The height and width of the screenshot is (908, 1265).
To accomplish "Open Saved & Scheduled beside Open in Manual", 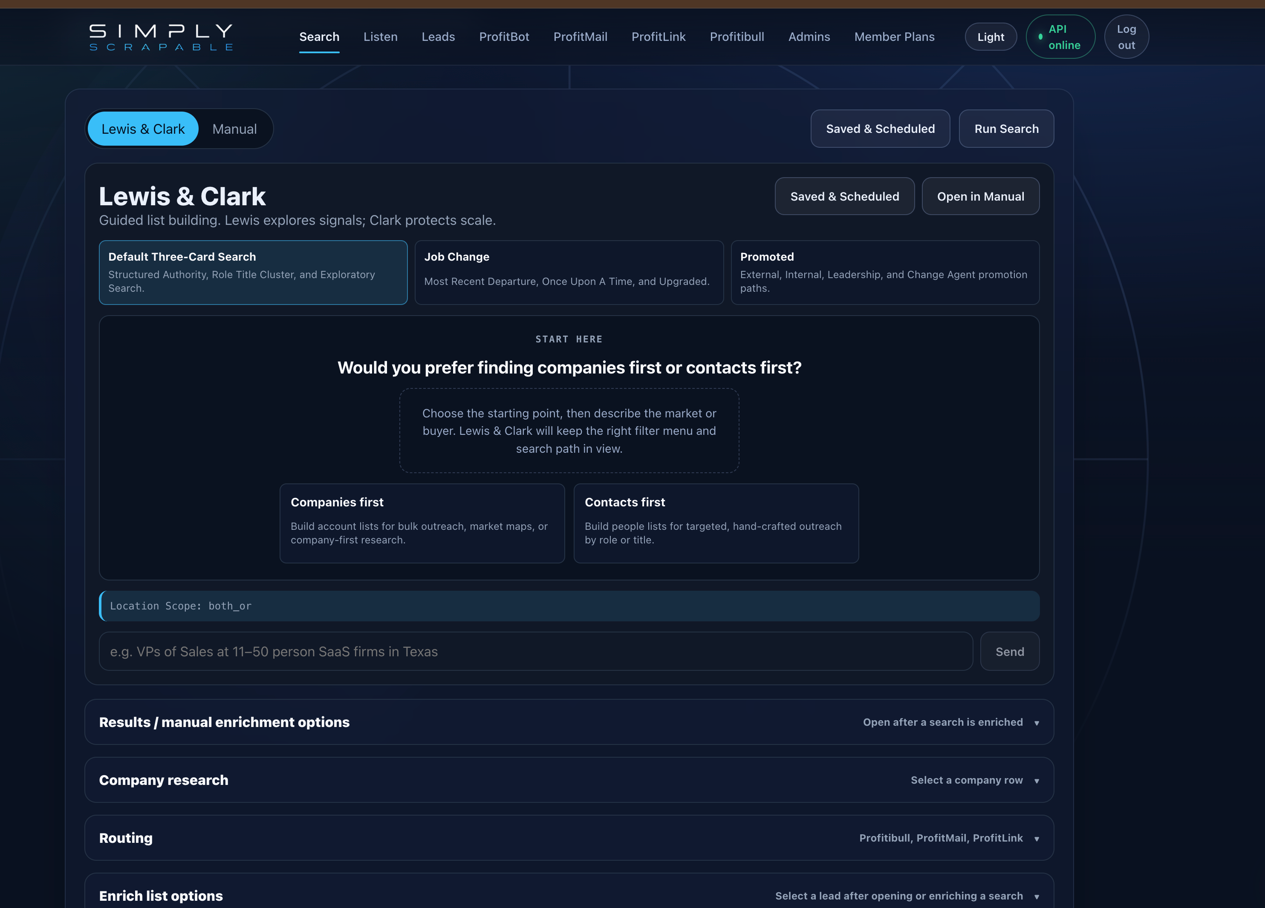I will [844, 196].
